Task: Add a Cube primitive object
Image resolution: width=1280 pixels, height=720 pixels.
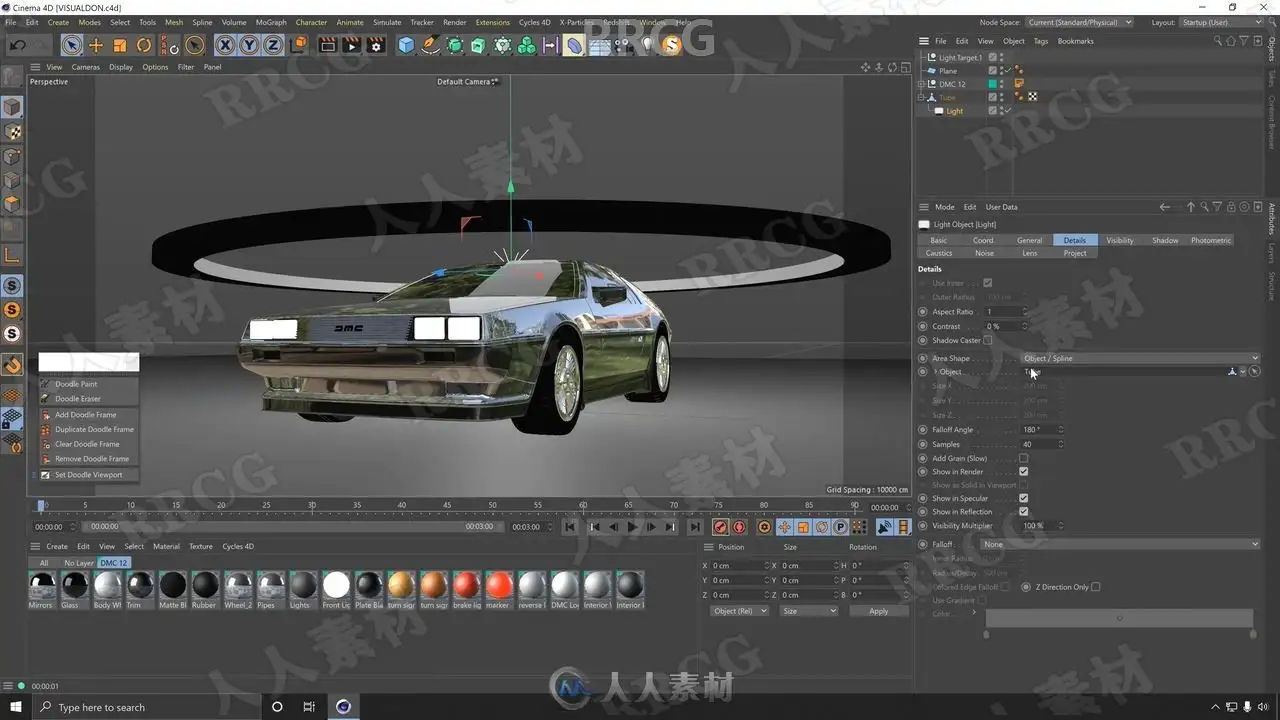Action: click(406, 45)
